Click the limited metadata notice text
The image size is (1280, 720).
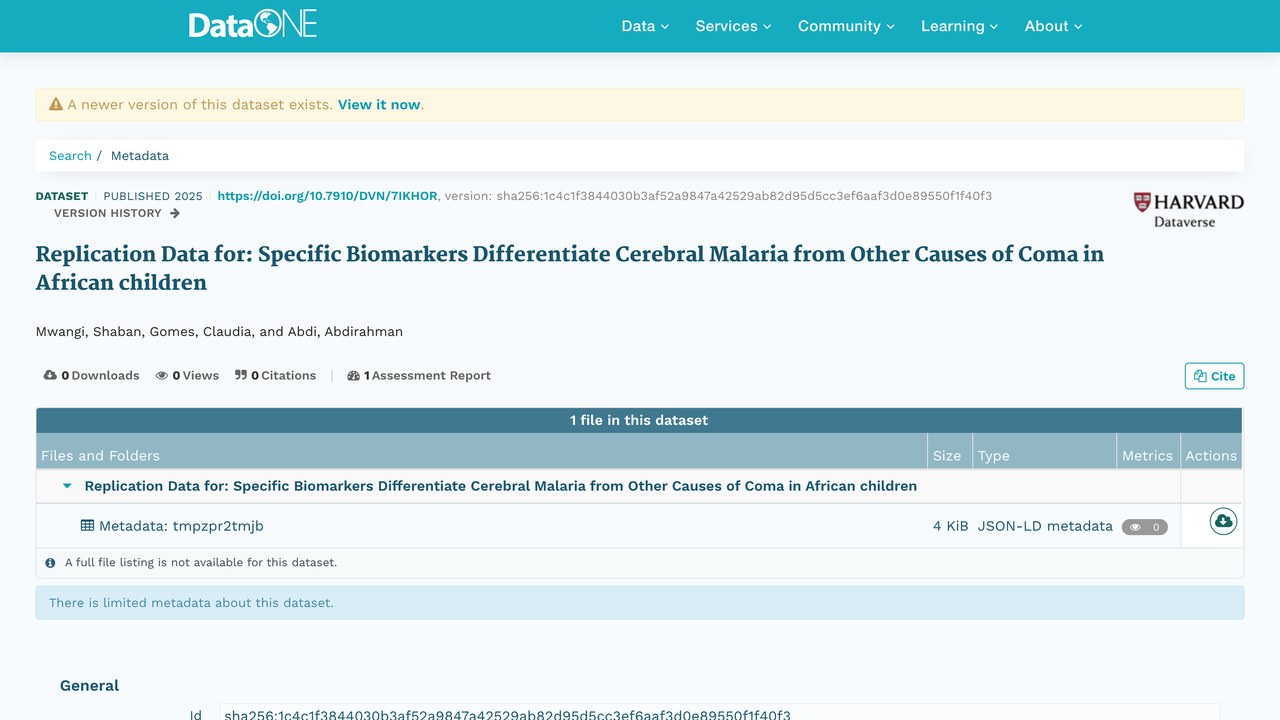(x=191, y=603)
